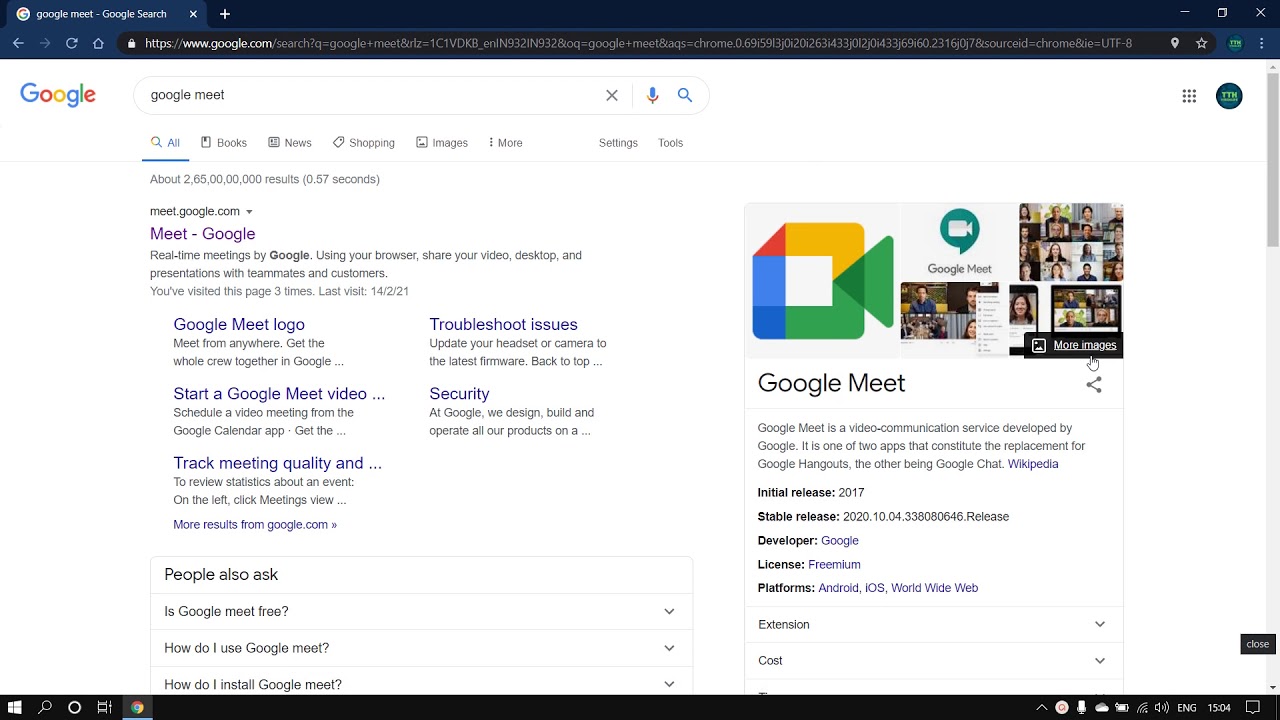Clear the search box with X icon
1280x720 pixels.
click(612, 95)
